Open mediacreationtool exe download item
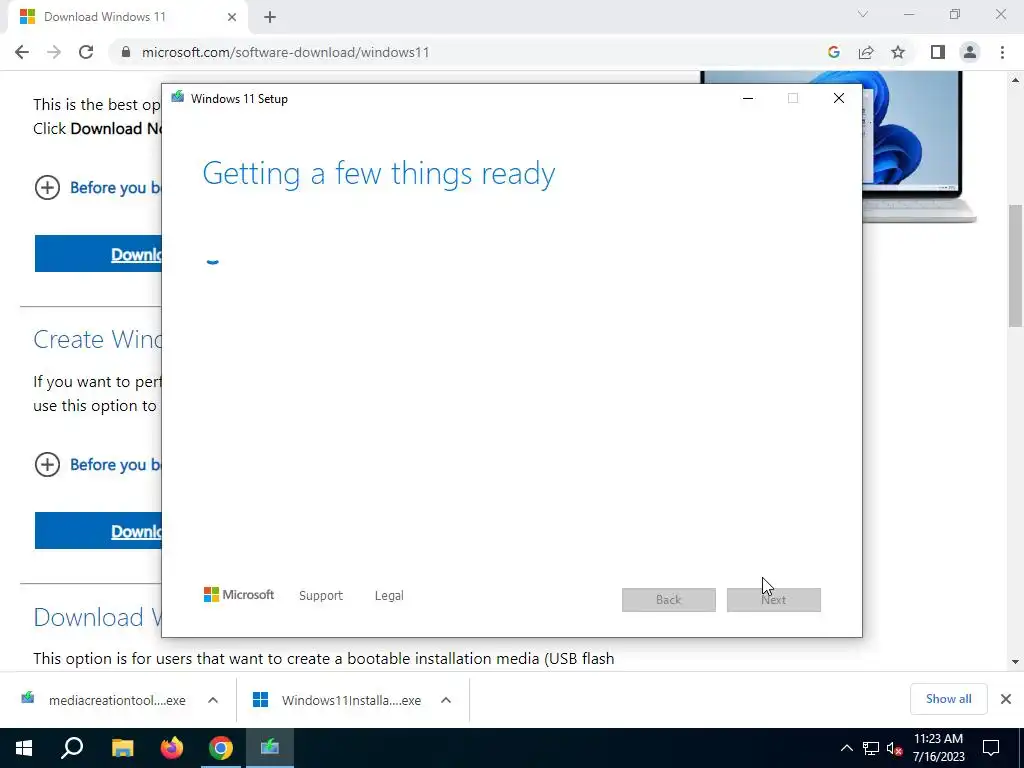 [104, 700]
